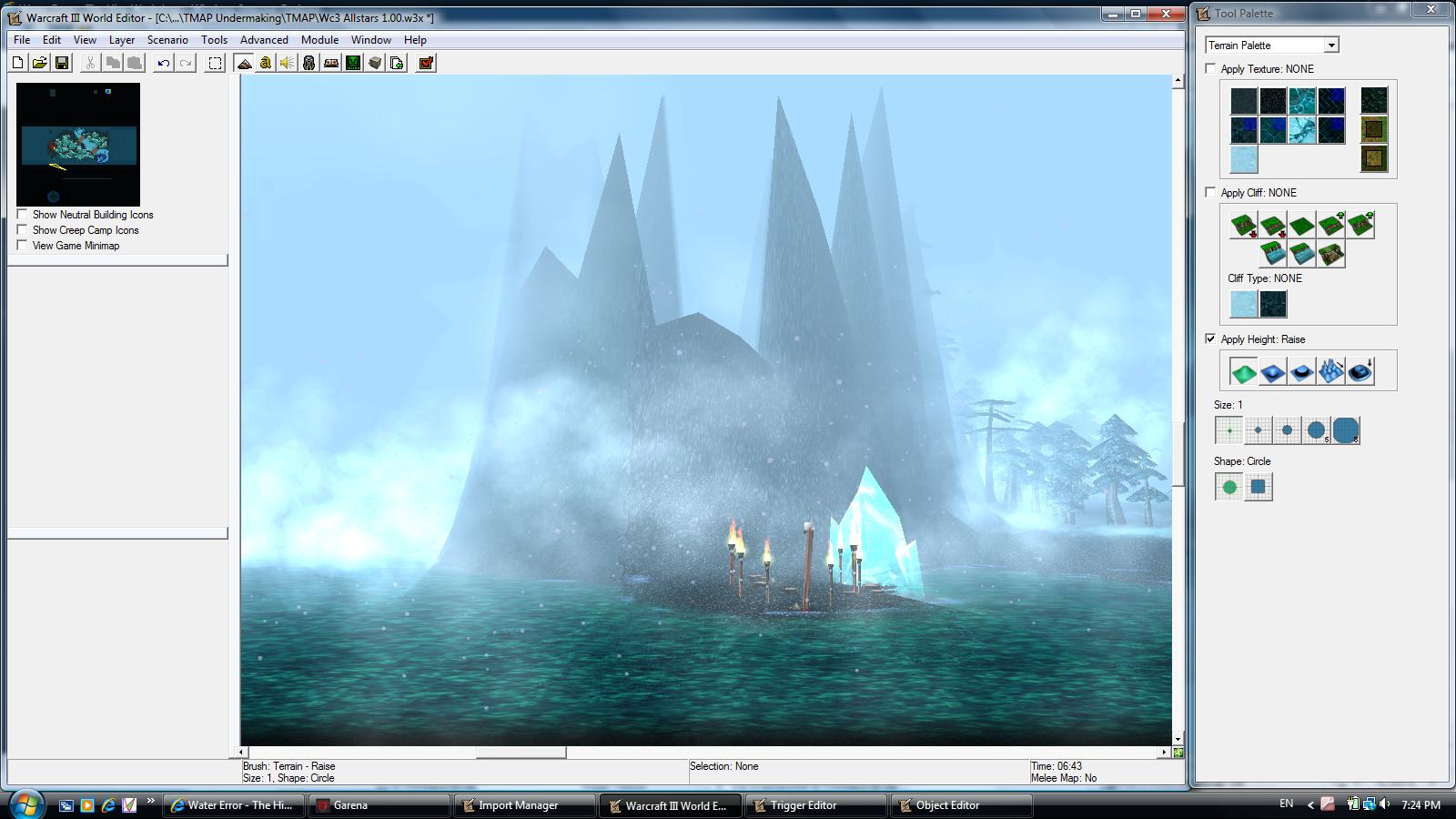Screen dimensions: 1456x819
Task: Open the Object Manager cube icon
Action: (x=375, y=63)
